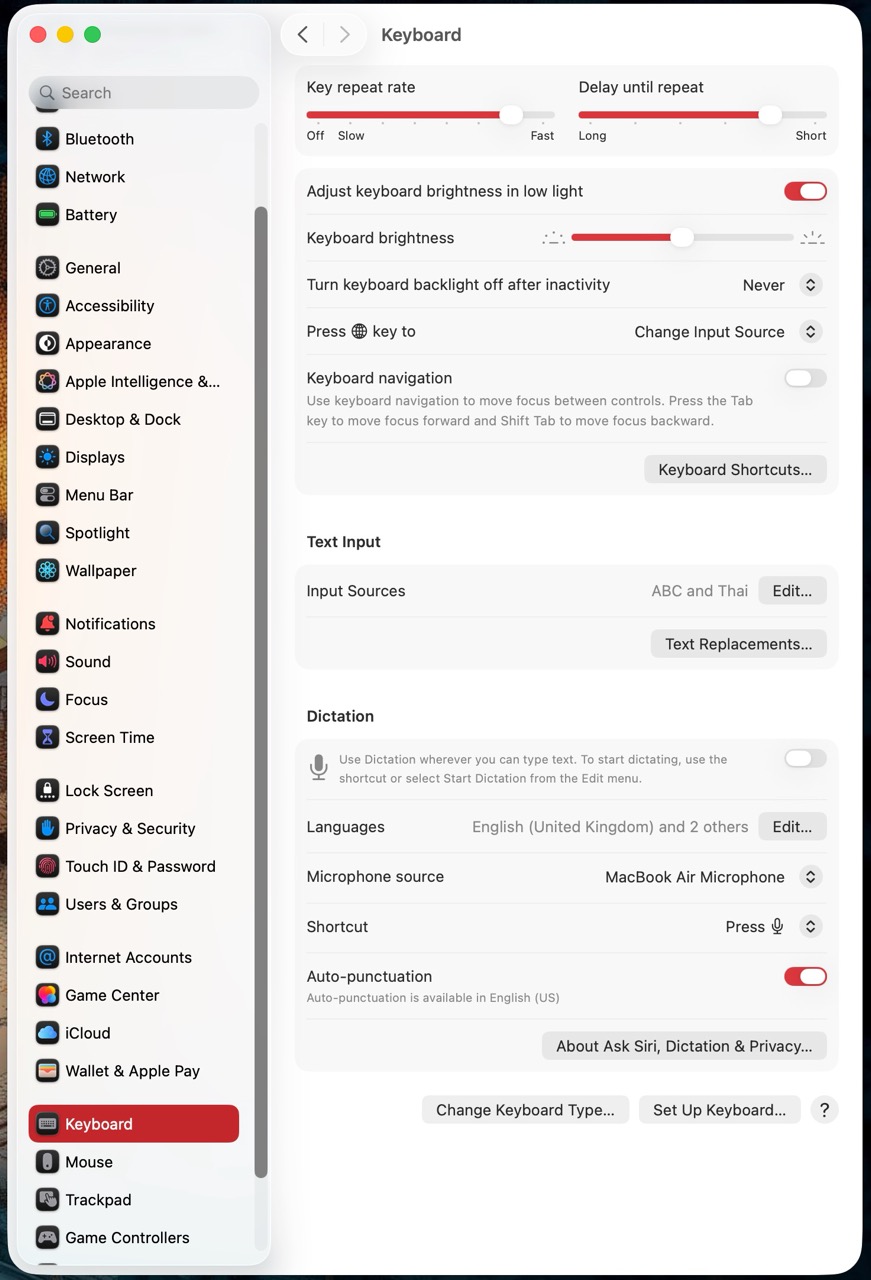Click the Game Center icon

click(x=47, y=996)
